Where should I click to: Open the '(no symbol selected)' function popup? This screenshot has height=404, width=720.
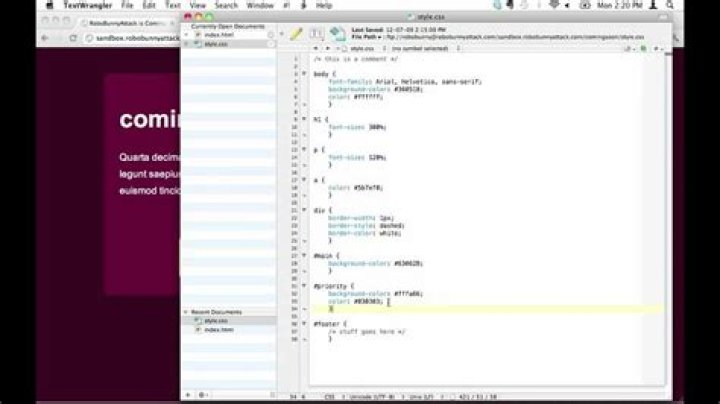425,48
